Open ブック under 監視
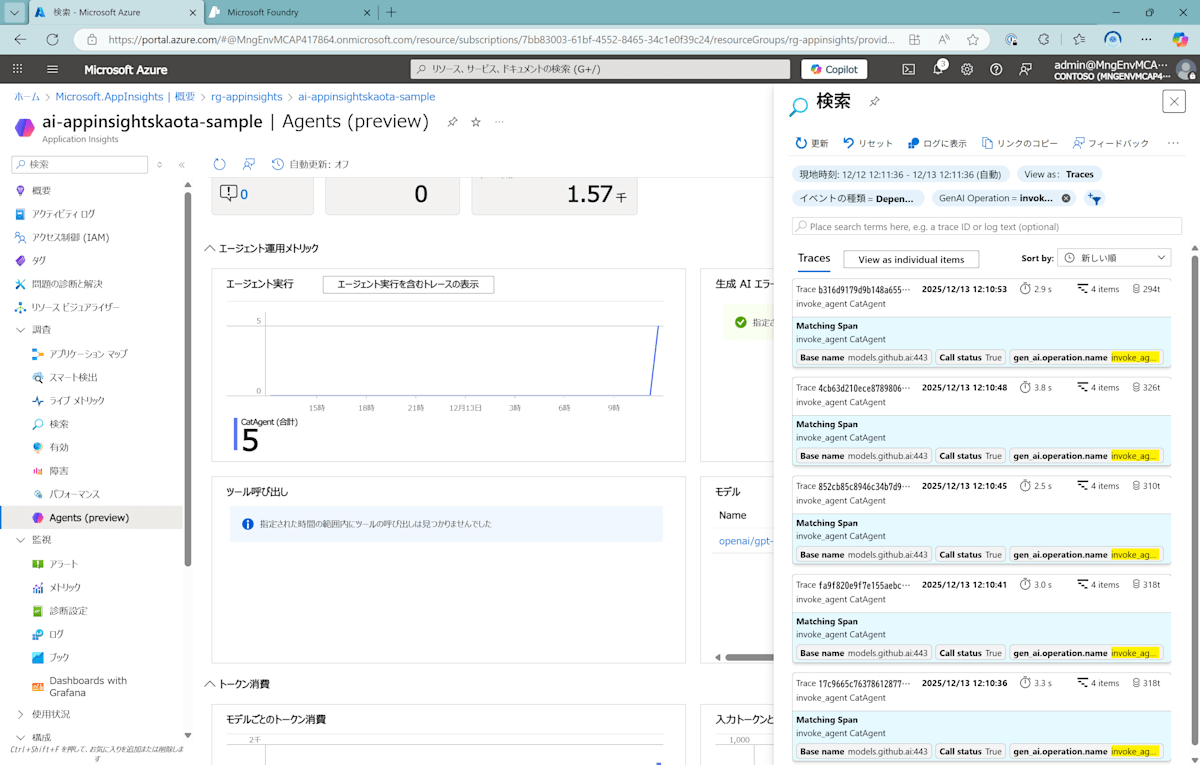This screenshot has width=1200, height=765. pos(59,657)
